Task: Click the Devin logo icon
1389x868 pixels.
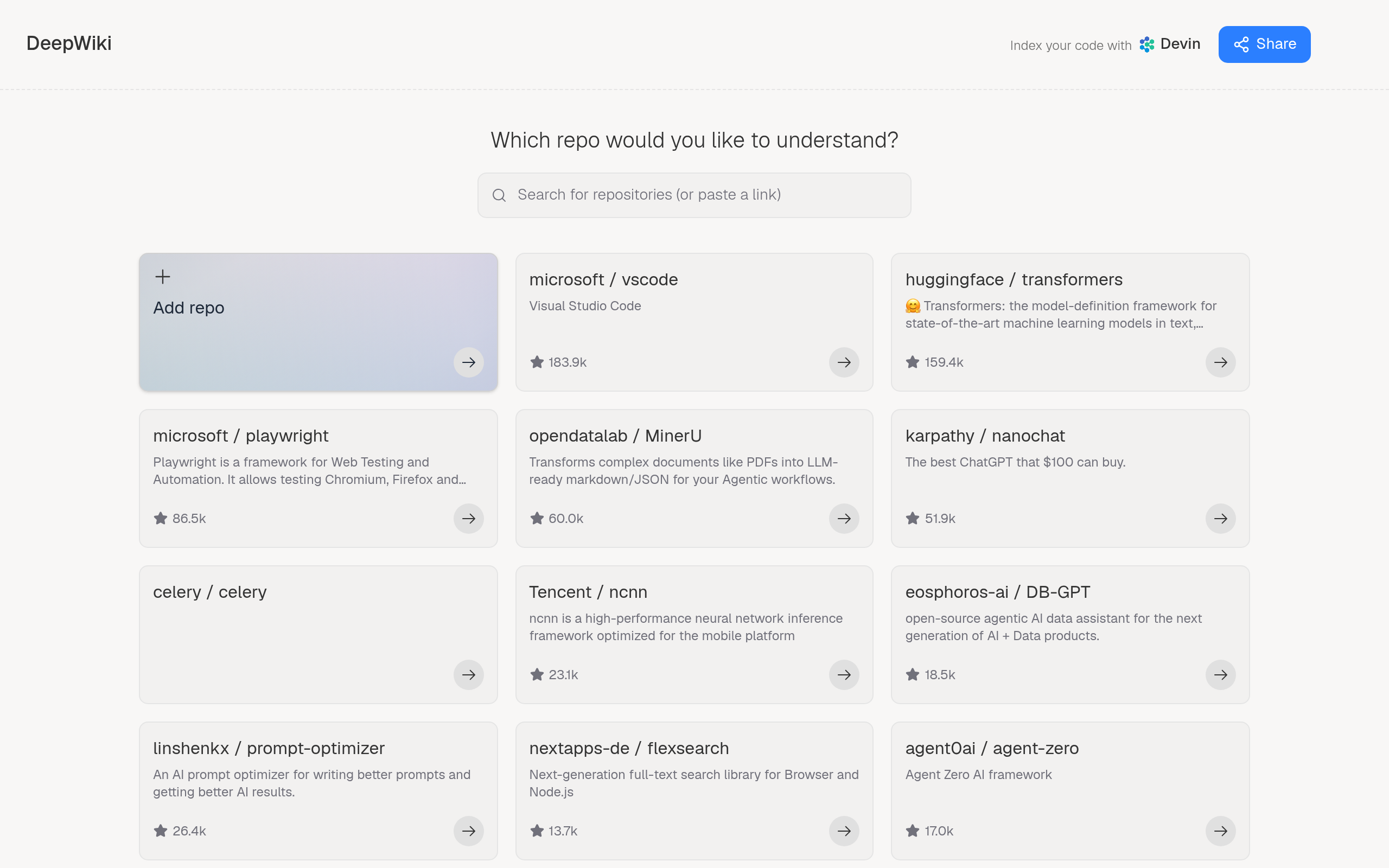Action: coord(1146,45)
